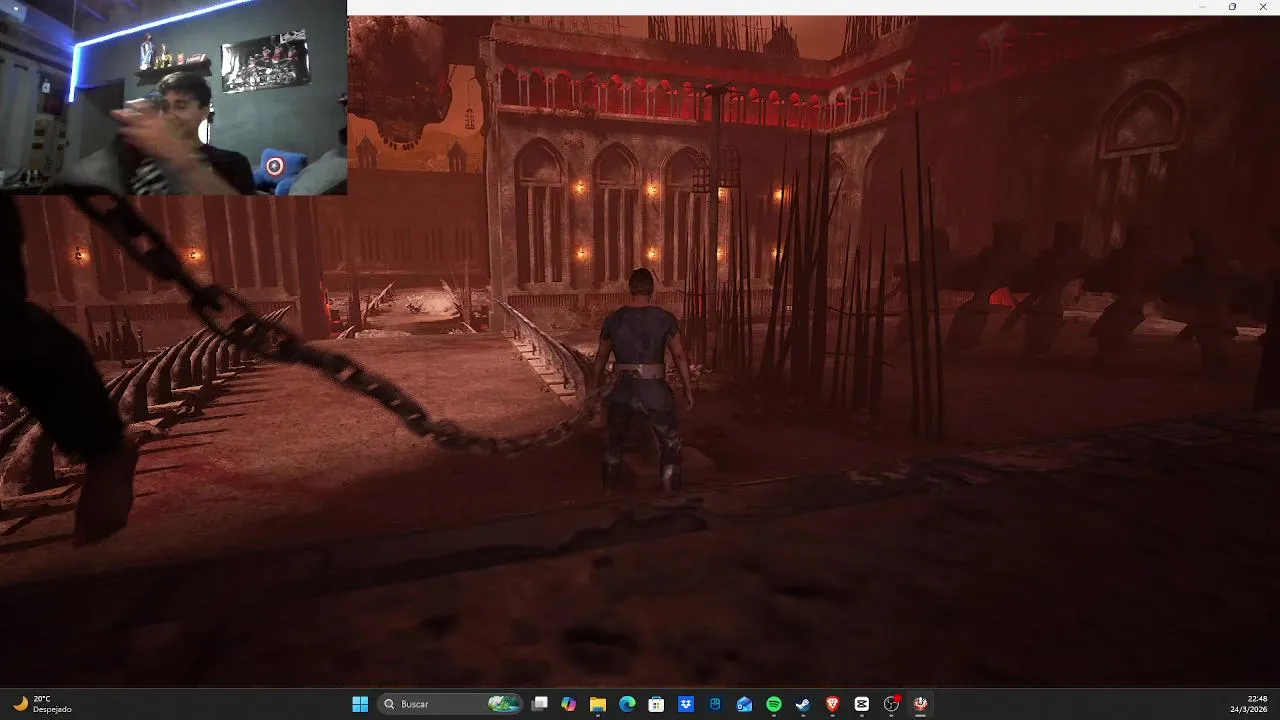The height and width of the screenshot is (720, 1280).
Task: Close the game window
Action: click(x=1261, y=7)
